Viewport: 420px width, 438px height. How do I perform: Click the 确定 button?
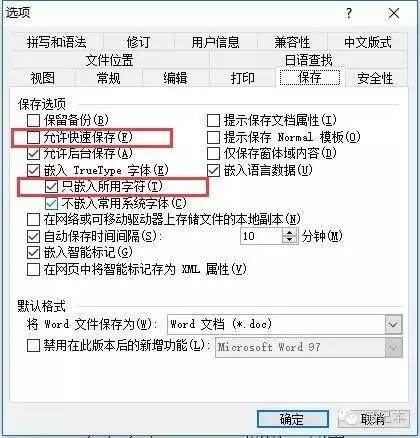coord(293,419)
